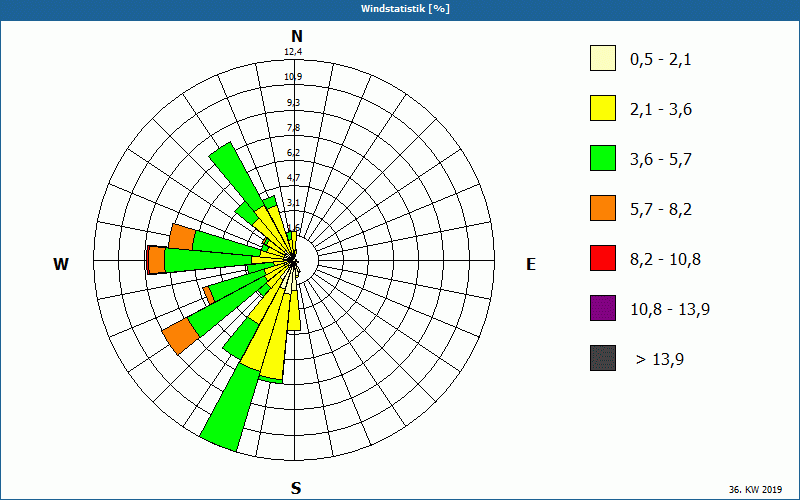Image resolution: width=800 pixels, height=500 pixels.
Task: Click the purple 10,8 - 13,9 legend swatch
Action: pos(603,308)
